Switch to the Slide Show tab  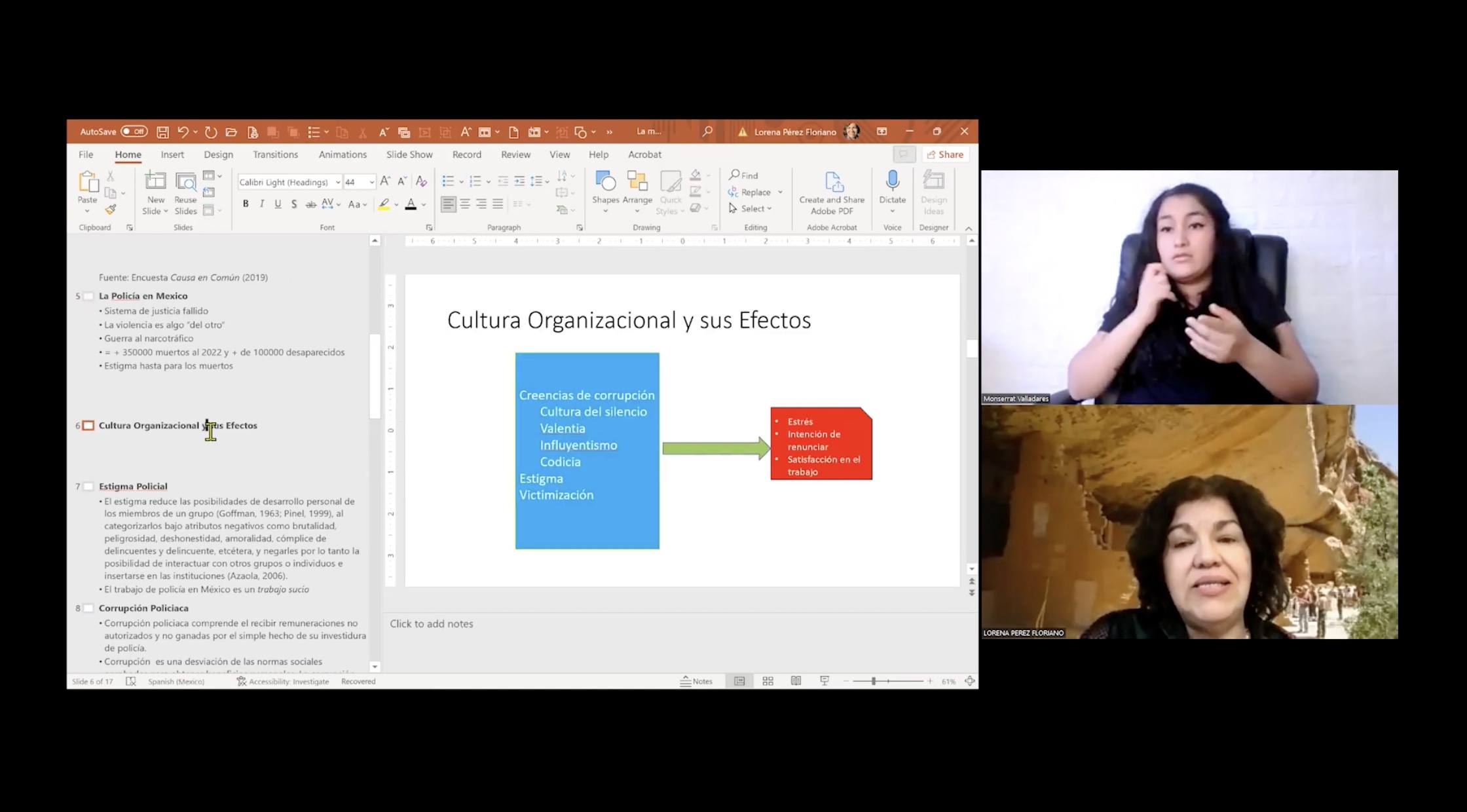[409, 155]
